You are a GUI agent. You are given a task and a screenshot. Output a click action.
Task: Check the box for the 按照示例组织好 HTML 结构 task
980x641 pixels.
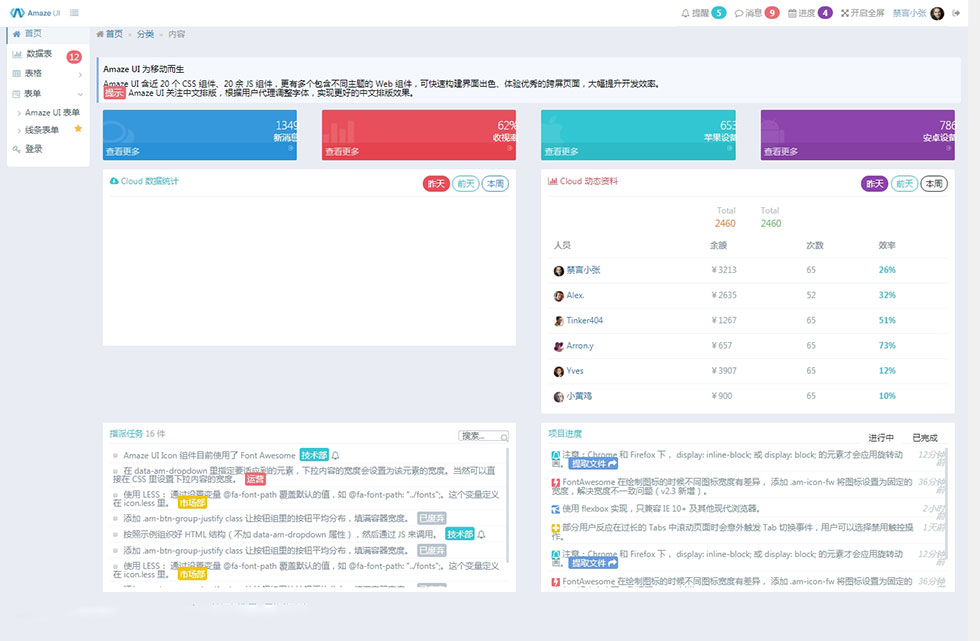tap(116, 534)
